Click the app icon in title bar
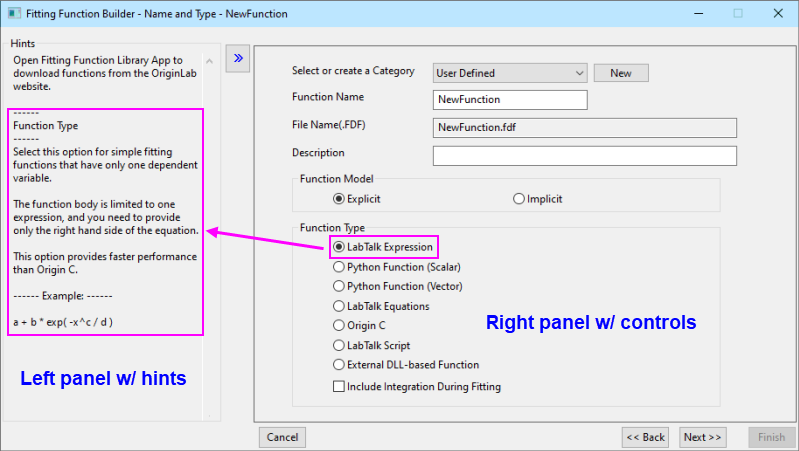This screenshot has width=799, height=451. point(13,14)
